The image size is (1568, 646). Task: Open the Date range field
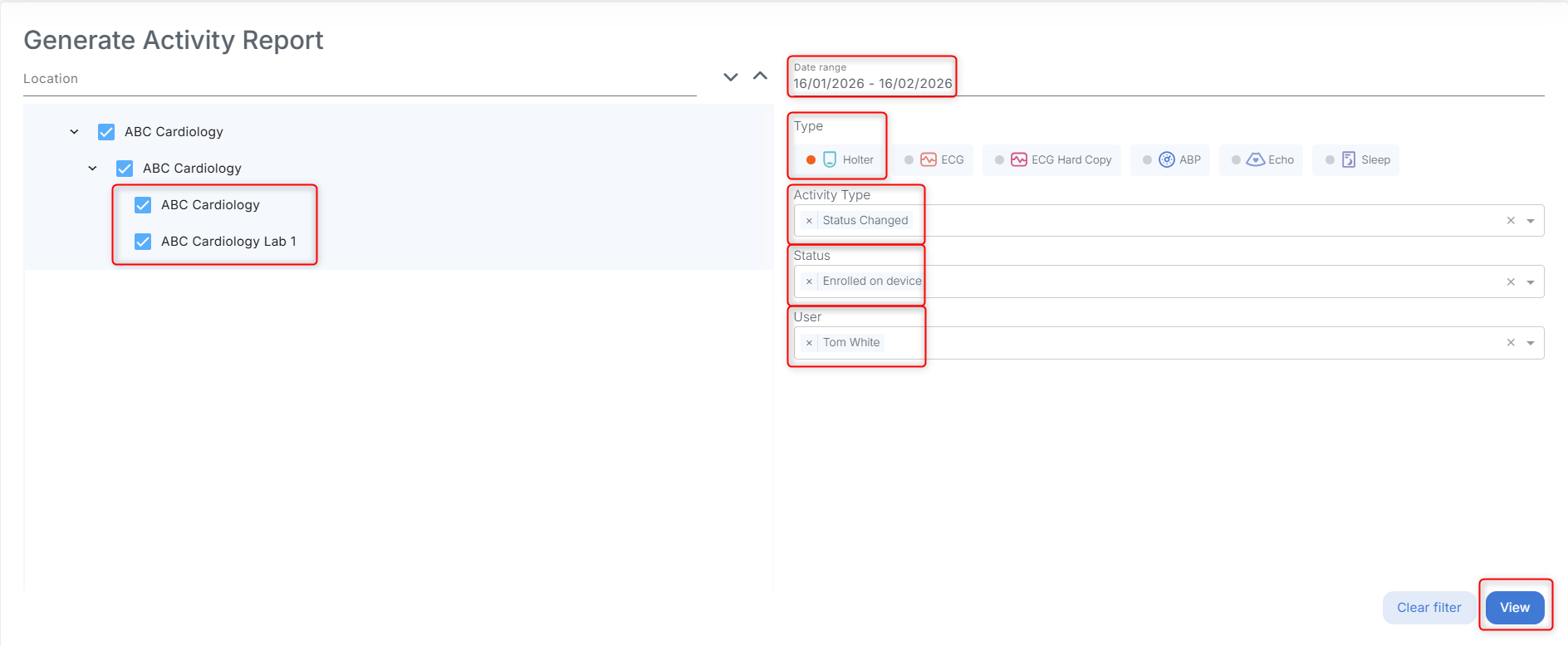(872, 83)
